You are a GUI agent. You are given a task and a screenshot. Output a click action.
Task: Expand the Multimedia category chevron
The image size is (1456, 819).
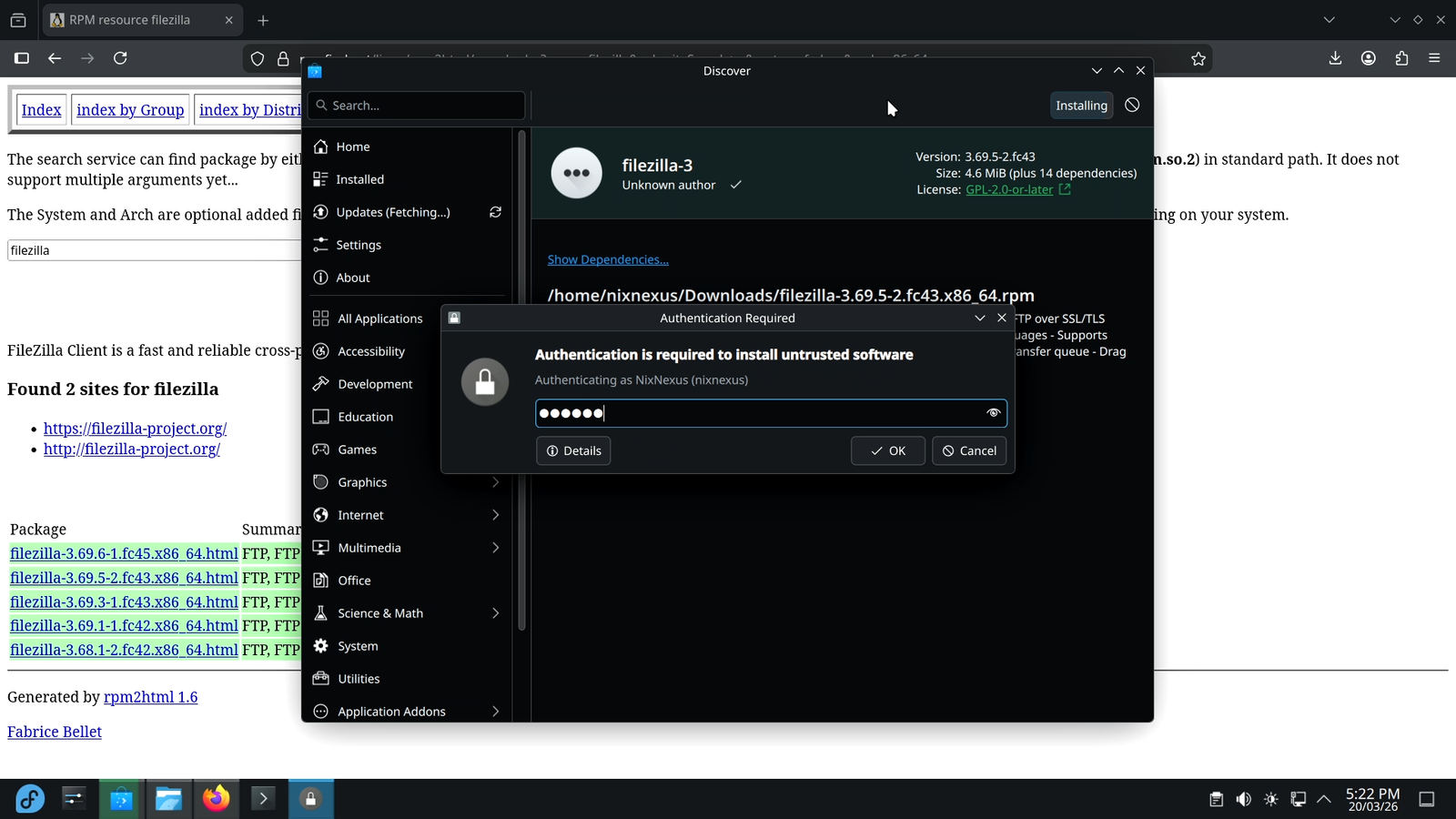click(x=496, y=548)
